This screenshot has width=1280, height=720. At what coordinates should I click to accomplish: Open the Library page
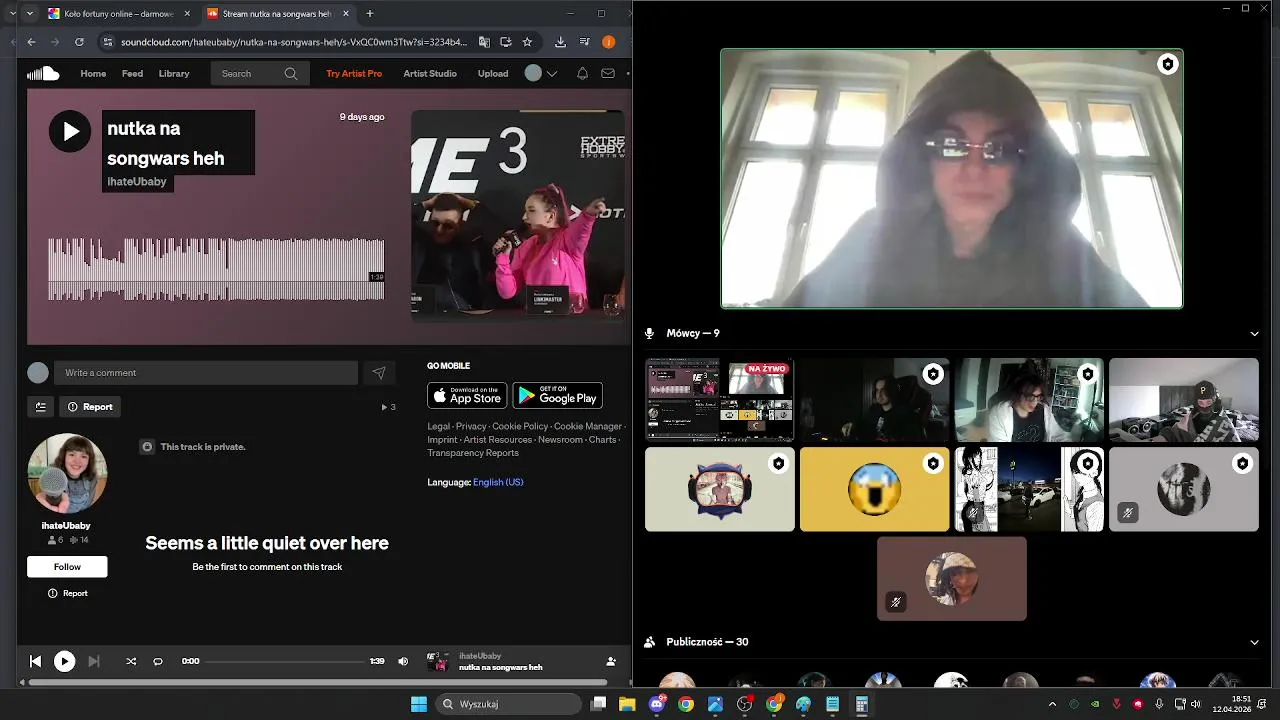pyautogui.click(x=174, y=73)
